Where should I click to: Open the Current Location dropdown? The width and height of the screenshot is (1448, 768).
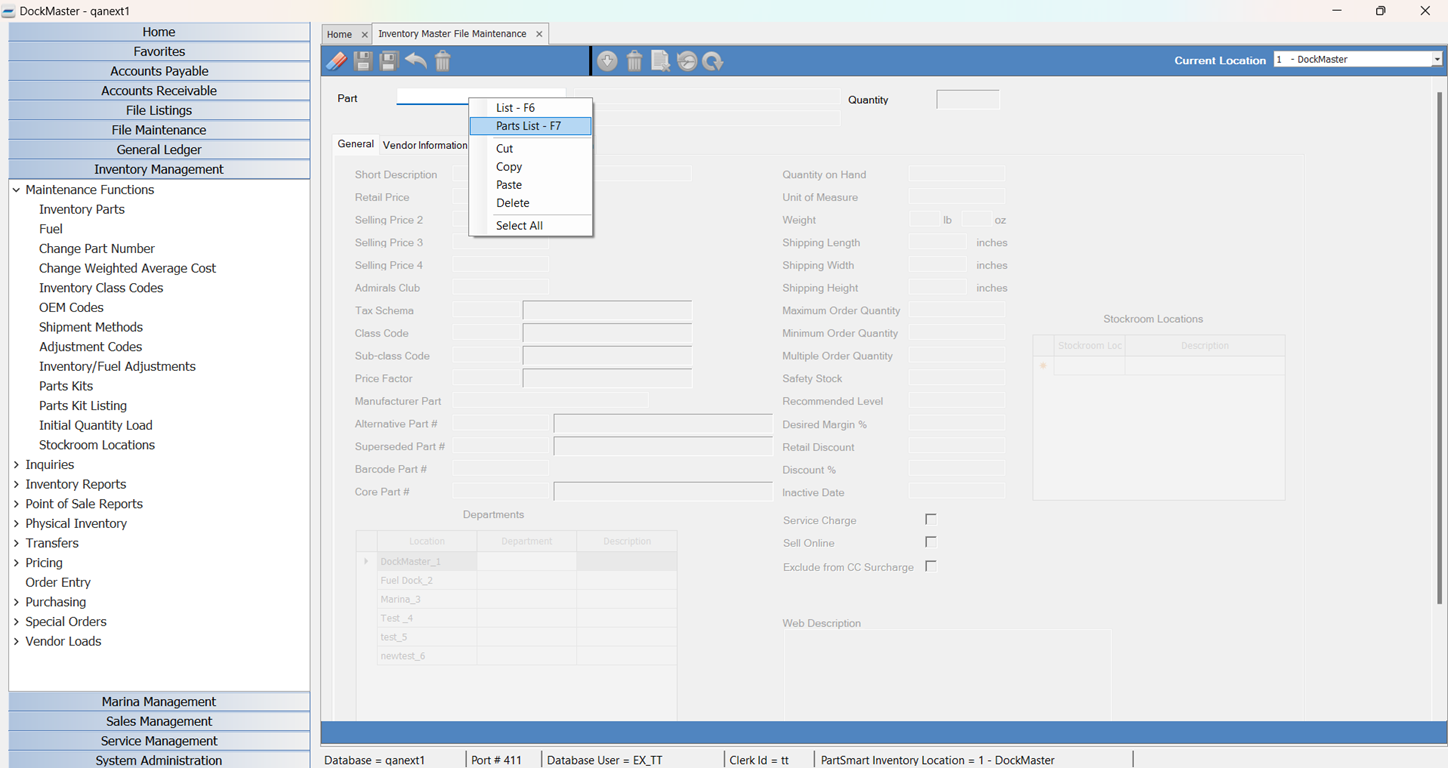click(1436, 60)
